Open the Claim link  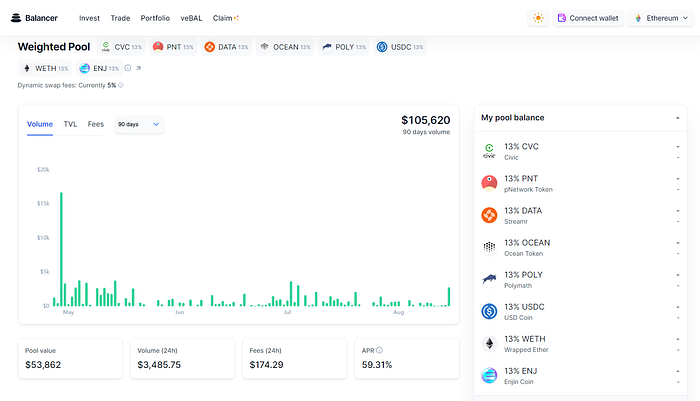tap(225, 18)
